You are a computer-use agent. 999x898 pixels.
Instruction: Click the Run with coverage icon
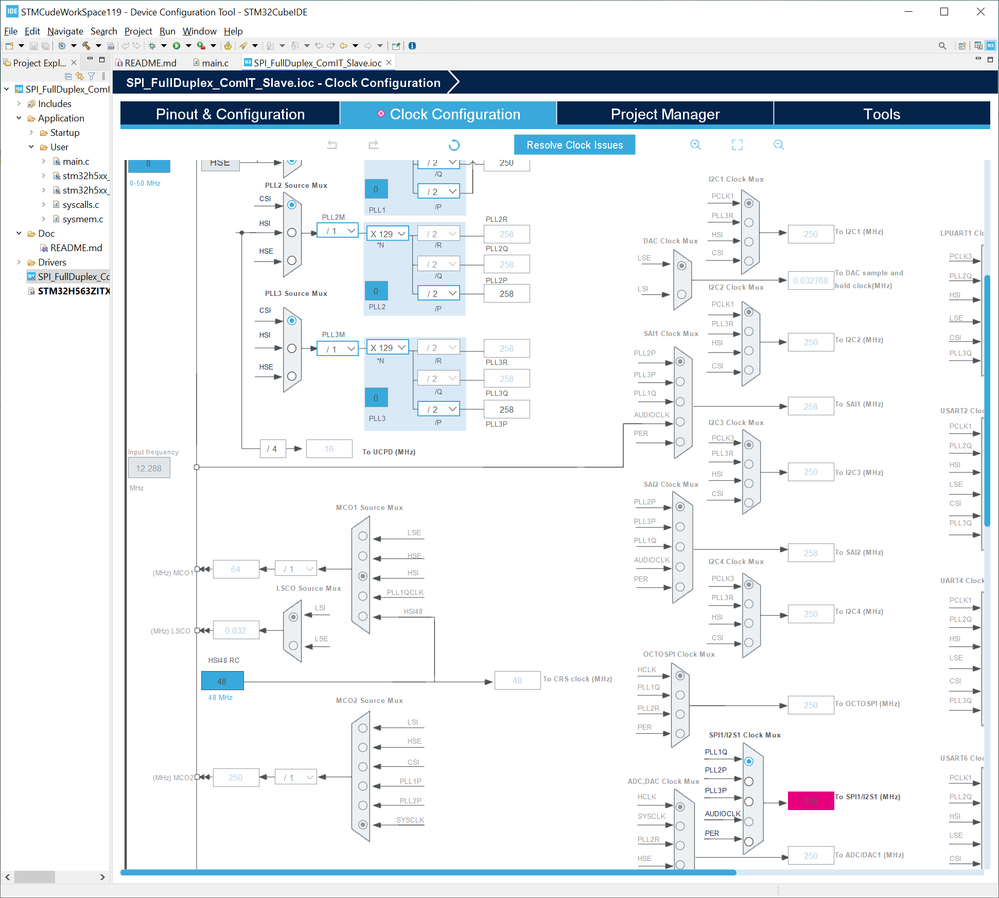click(201, 46)
